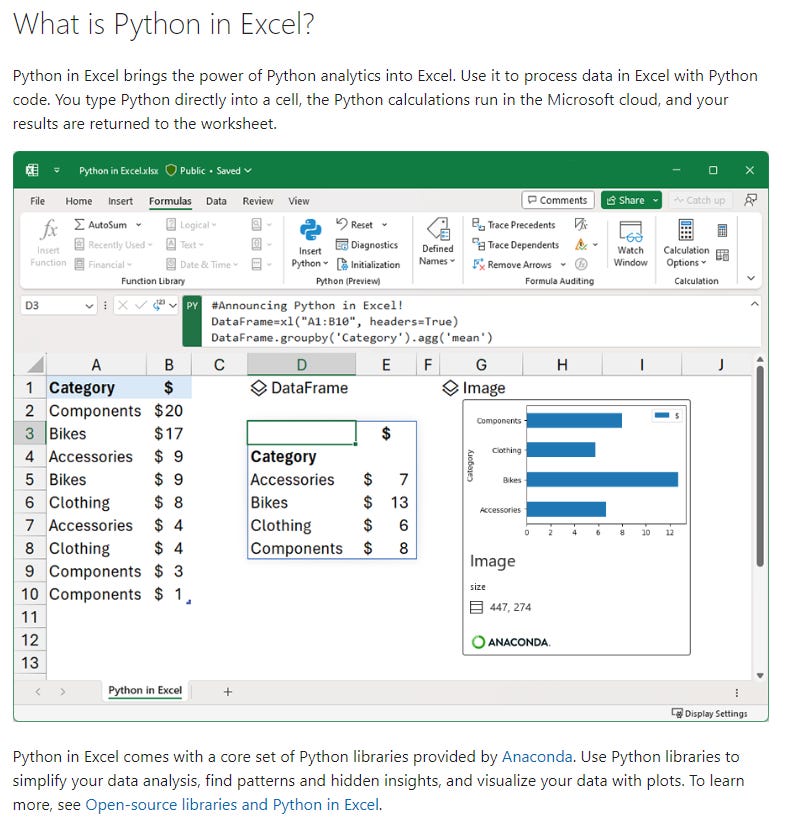The height and width of the screenshot is (828, 792).
Task: Expand the Share button dropdown
Action: pyautogui.click(x=655, y=200)
